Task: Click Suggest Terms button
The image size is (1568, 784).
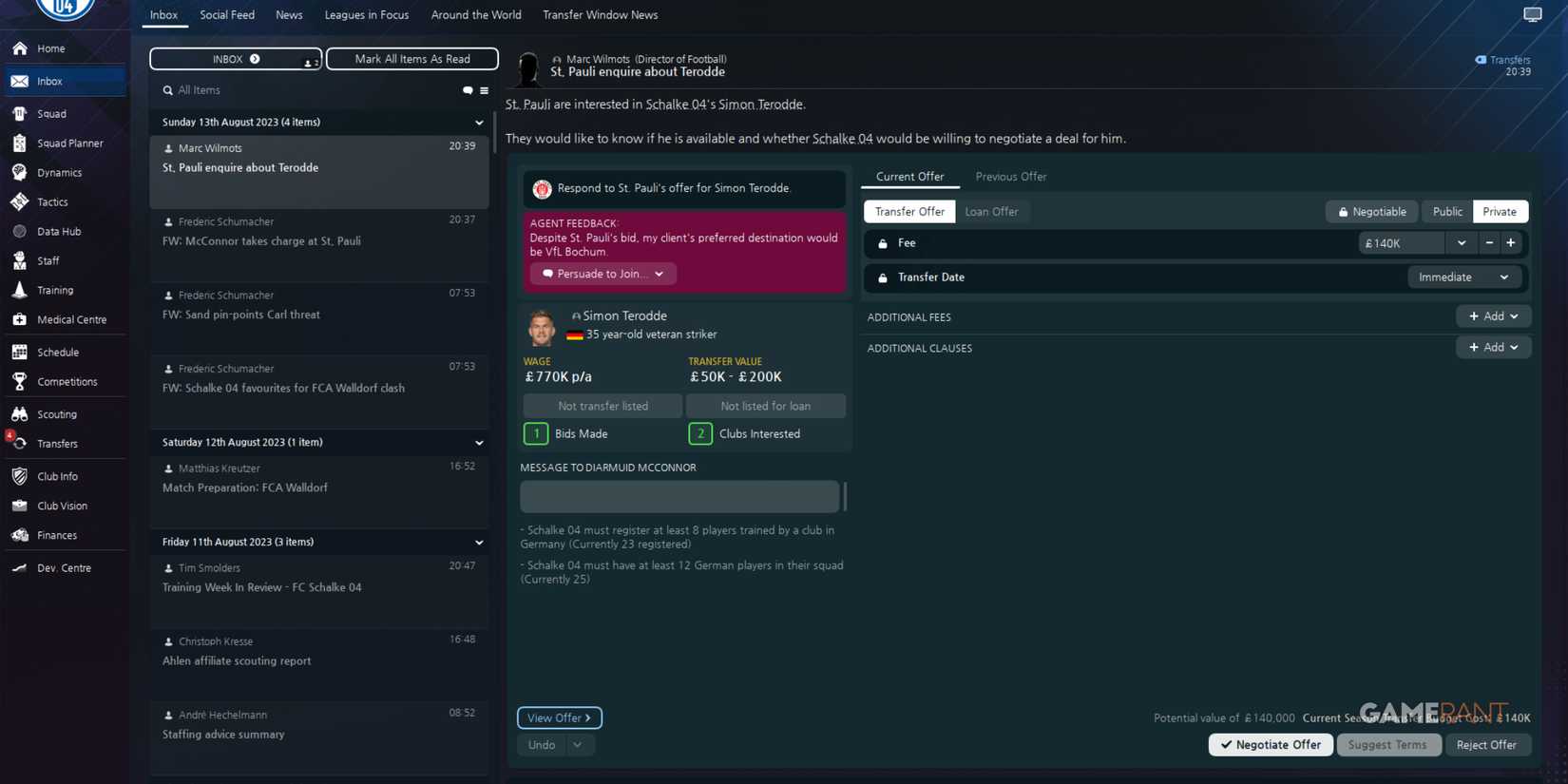Action: tap(1386, 745)
